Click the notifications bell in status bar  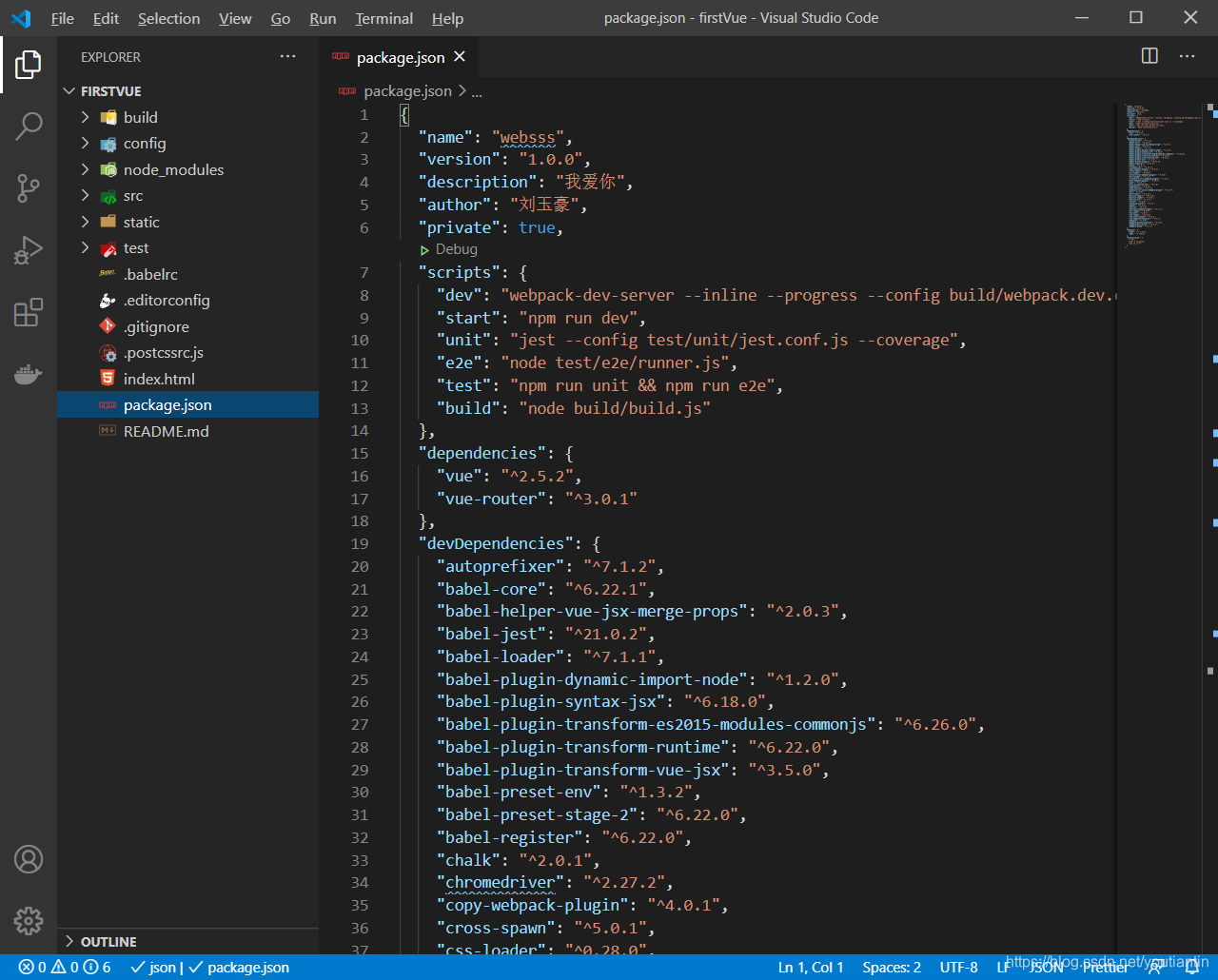tap(1191, 968)
